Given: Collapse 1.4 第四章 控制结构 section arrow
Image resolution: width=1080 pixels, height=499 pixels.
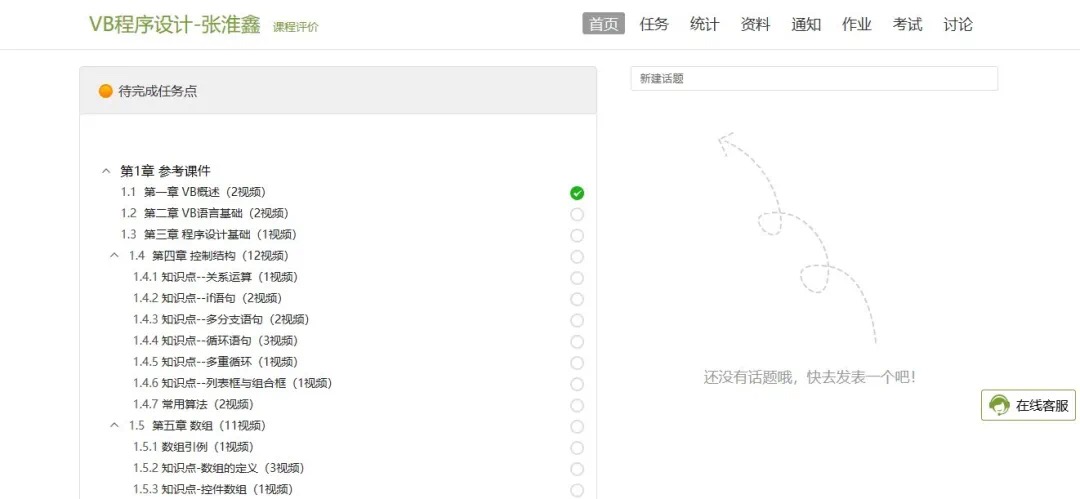Looking at the screenshot, I should pos(114,255).
